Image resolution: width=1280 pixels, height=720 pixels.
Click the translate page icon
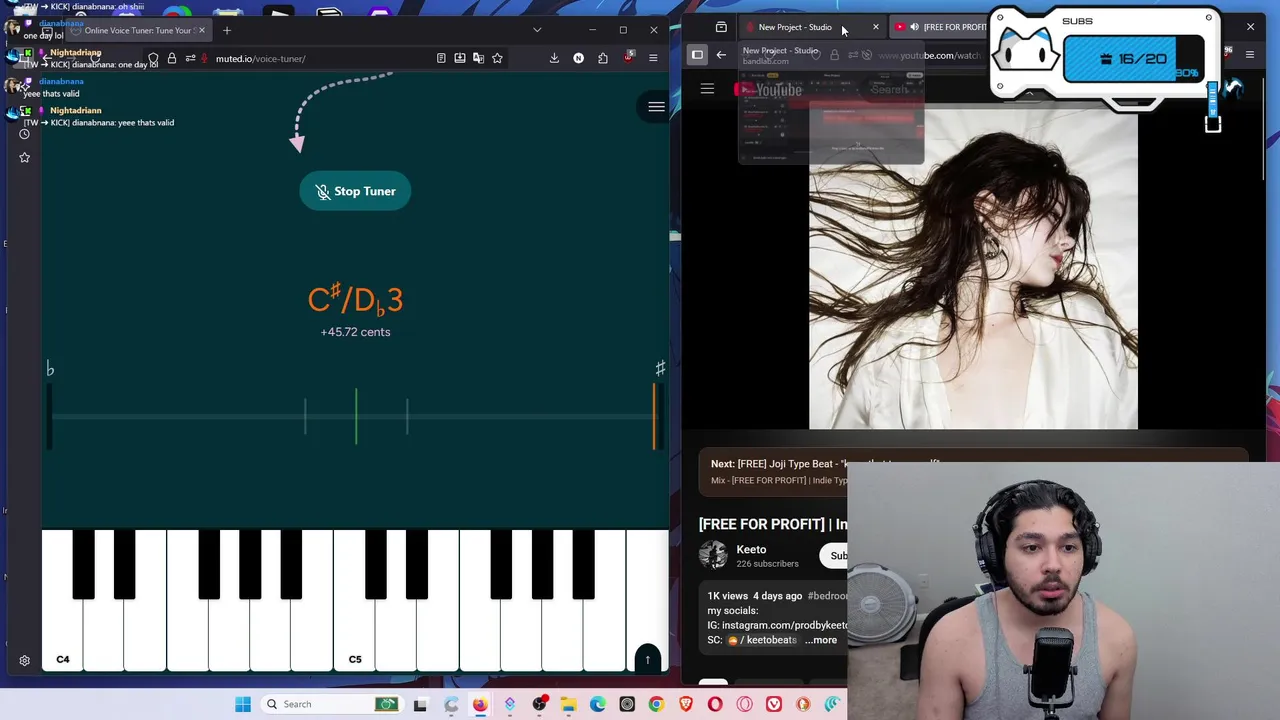click(x=478, y=58)
